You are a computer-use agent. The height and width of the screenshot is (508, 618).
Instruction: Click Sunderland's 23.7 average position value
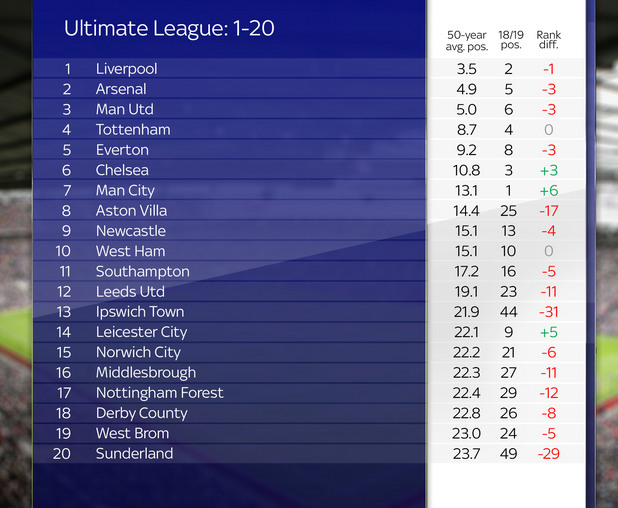(x=467, y=454)
